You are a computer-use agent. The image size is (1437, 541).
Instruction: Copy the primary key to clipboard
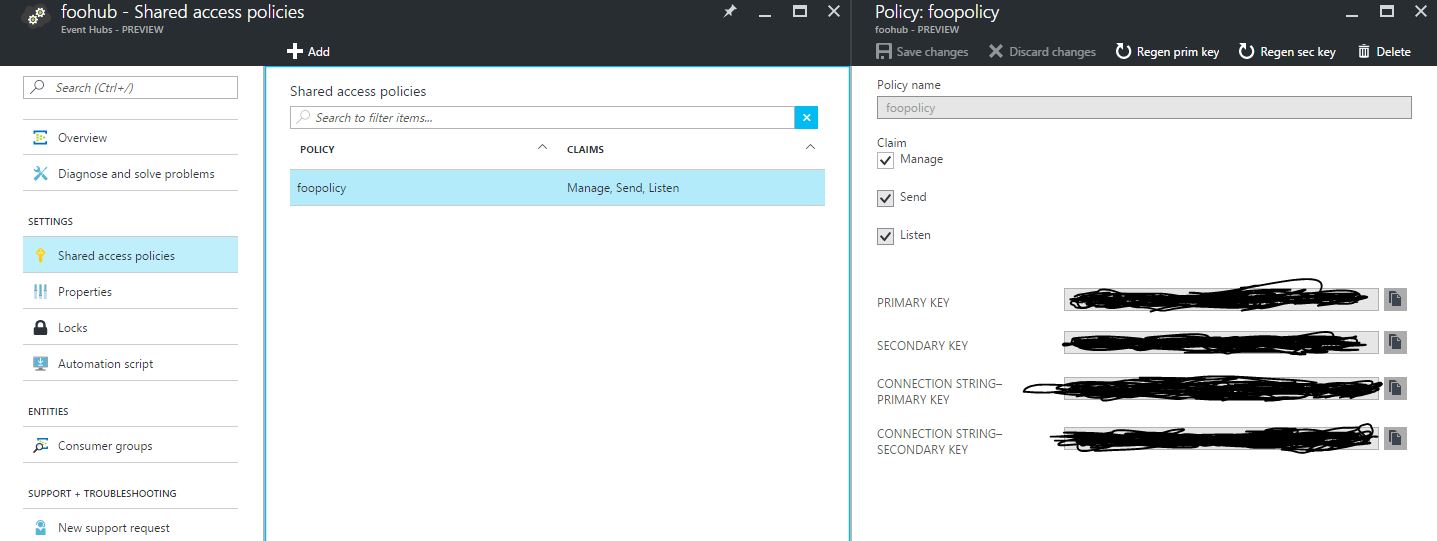point(1395,299)
